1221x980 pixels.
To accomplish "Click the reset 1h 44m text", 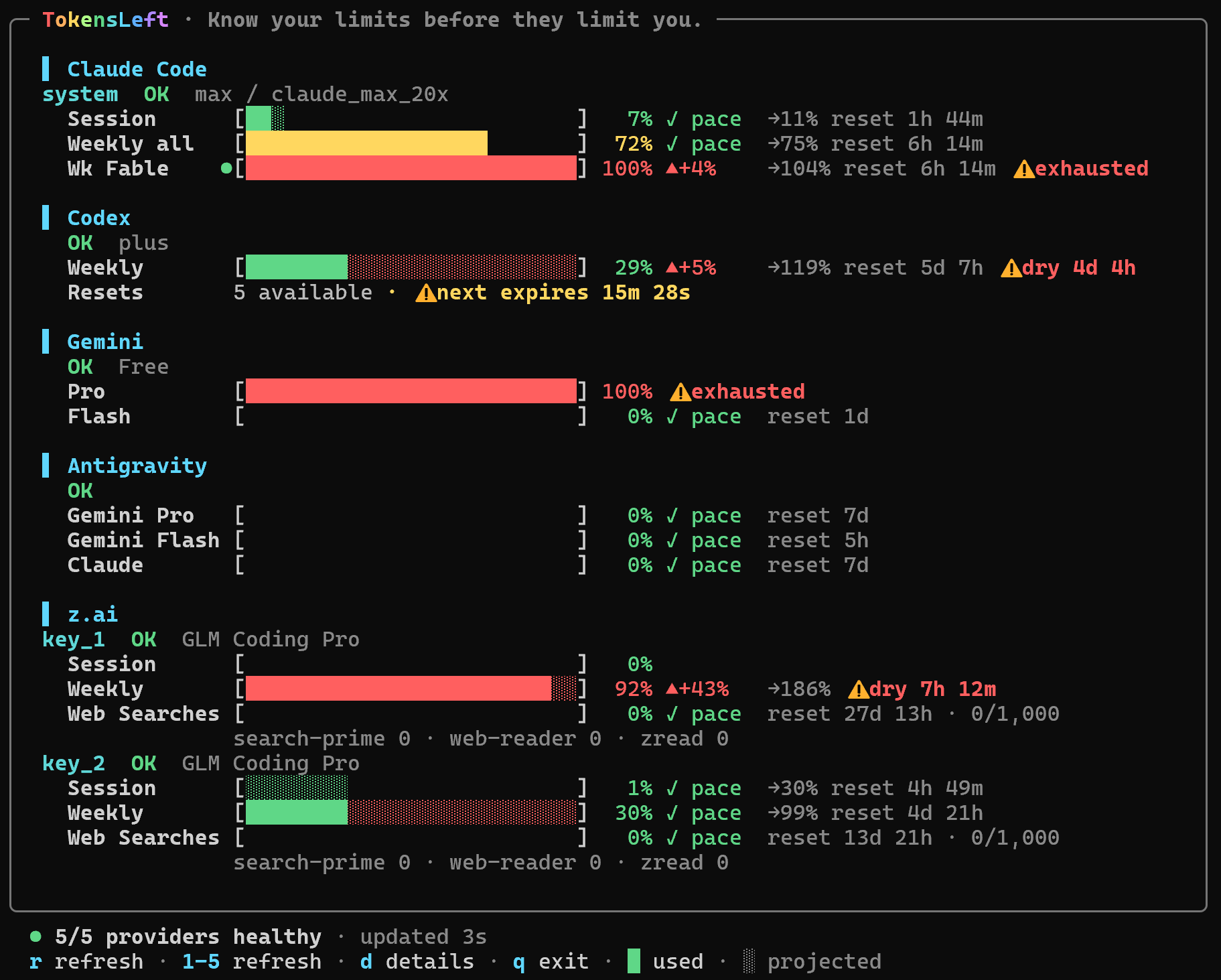I will tap(907, 119).
